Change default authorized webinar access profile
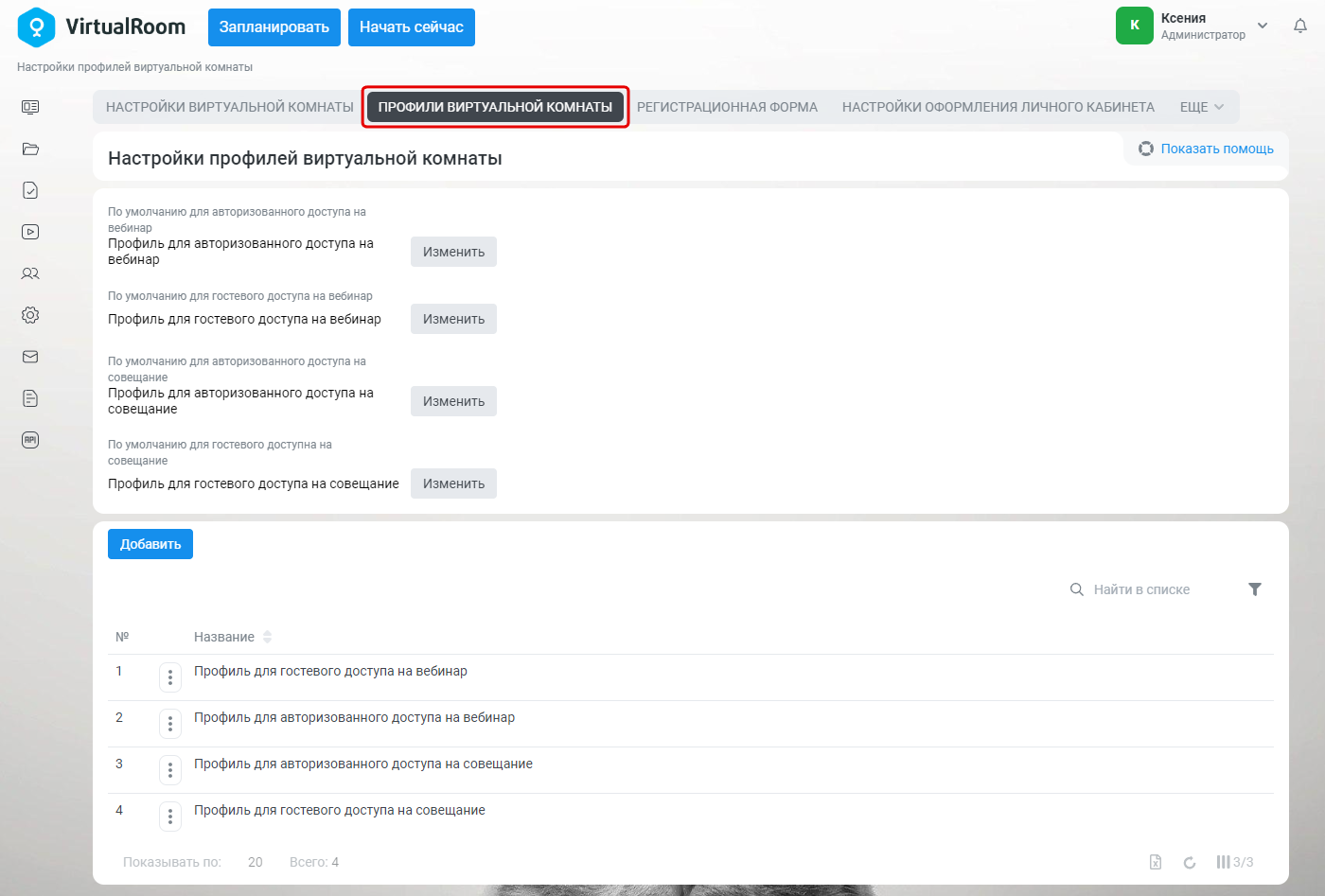The width and height of the screenshot is (1325, 896). (x=453, y=252)
